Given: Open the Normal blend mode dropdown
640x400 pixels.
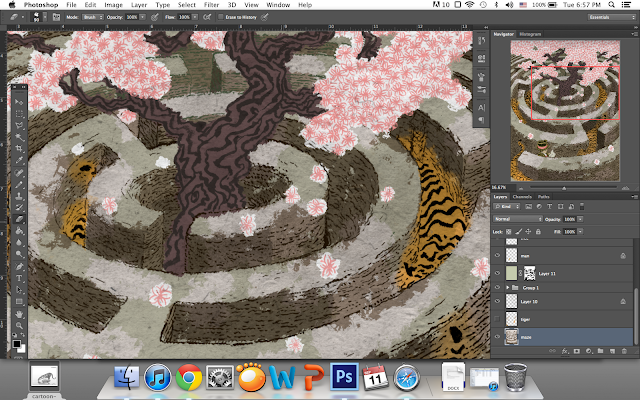Looking at the screenshot, I should pyautogui.click(x=518, y=219).
